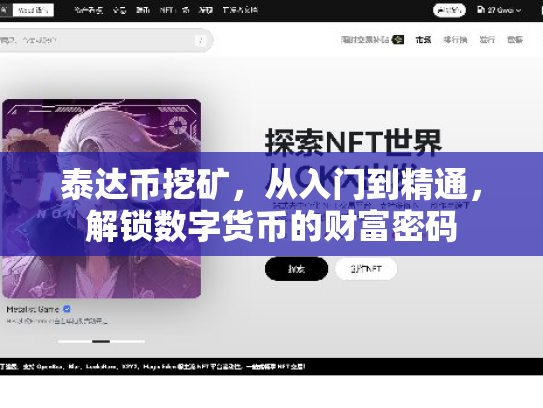Switch to the Web3 tab in header
The image size is (543, 408).
pos(33,10)
